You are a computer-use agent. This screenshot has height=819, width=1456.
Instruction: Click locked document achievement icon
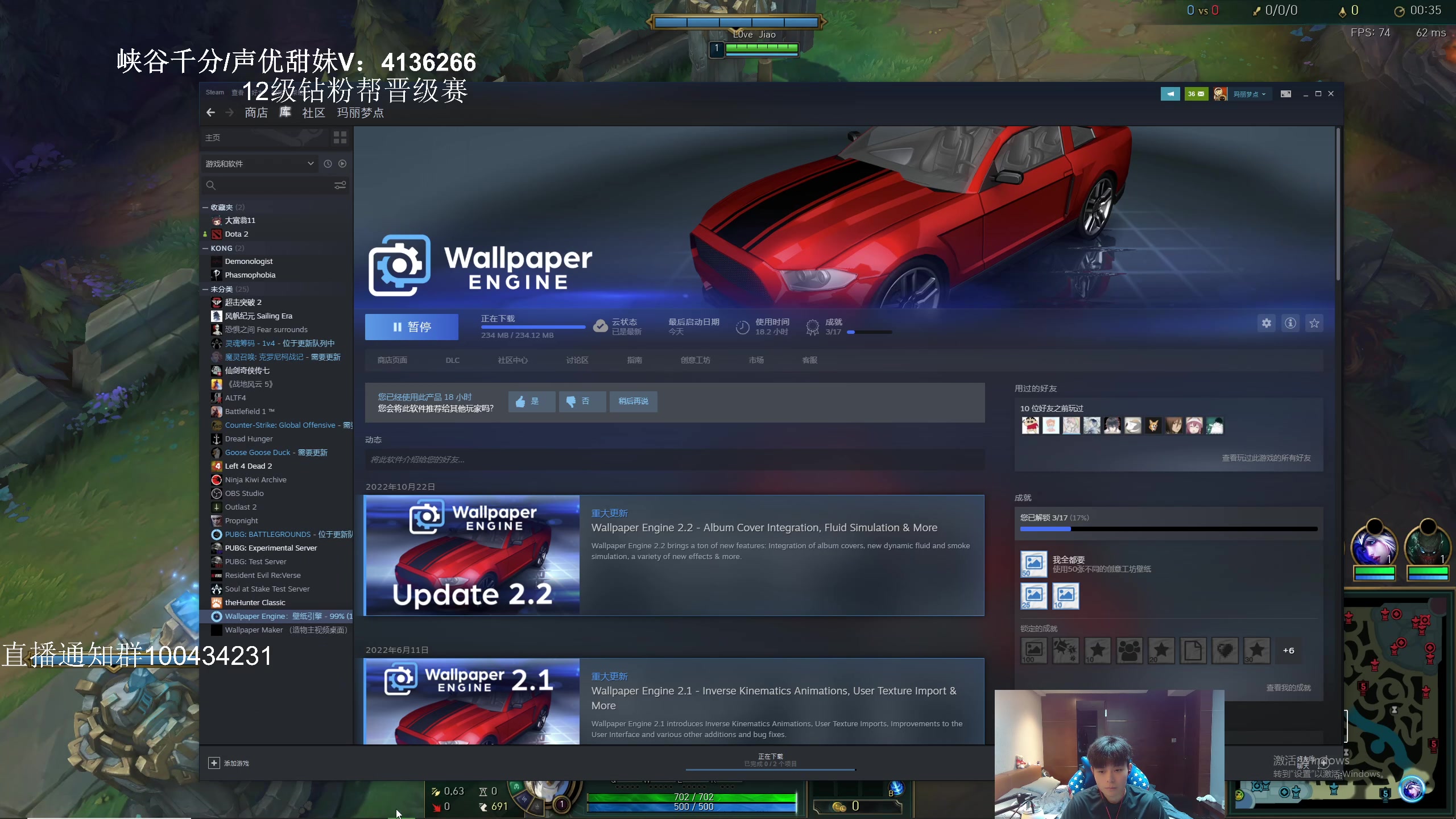[x=1193, y=651]
